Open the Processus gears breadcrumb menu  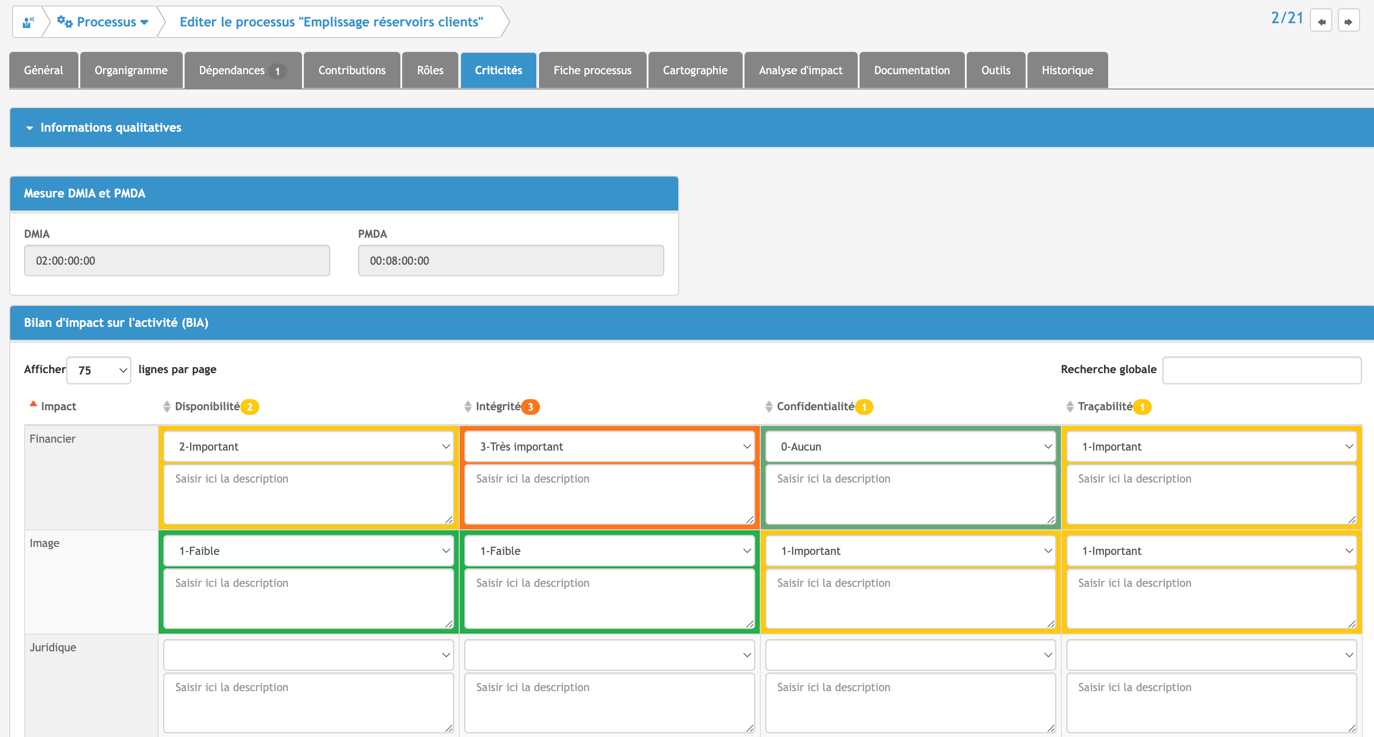click(x=103, y=21)
